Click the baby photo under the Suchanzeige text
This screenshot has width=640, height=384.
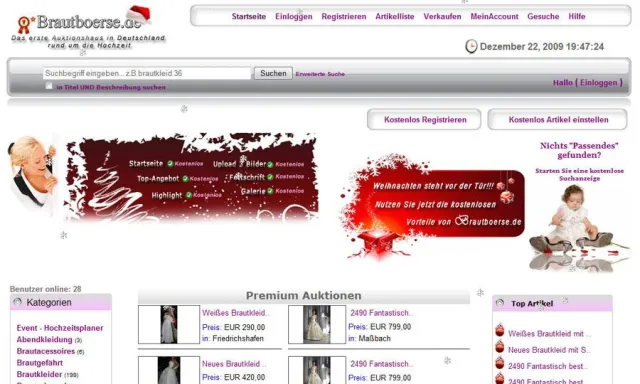(579, 227)
